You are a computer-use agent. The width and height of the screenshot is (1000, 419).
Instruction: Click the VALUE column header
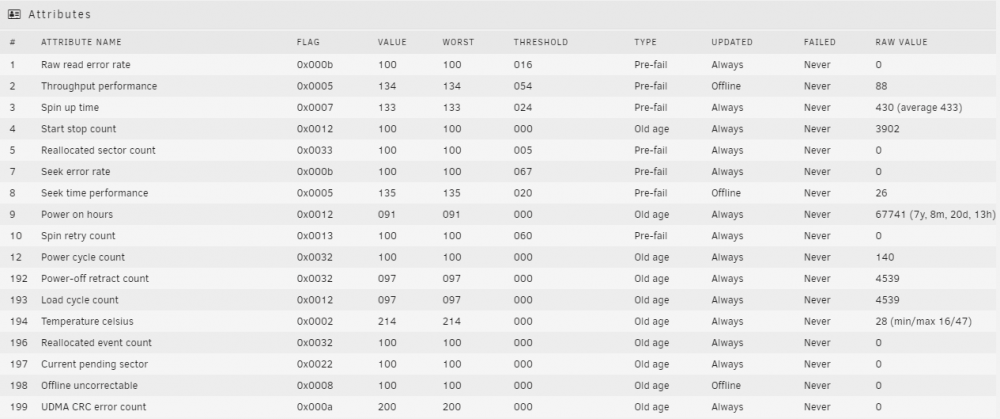click(x=392, y=42)
